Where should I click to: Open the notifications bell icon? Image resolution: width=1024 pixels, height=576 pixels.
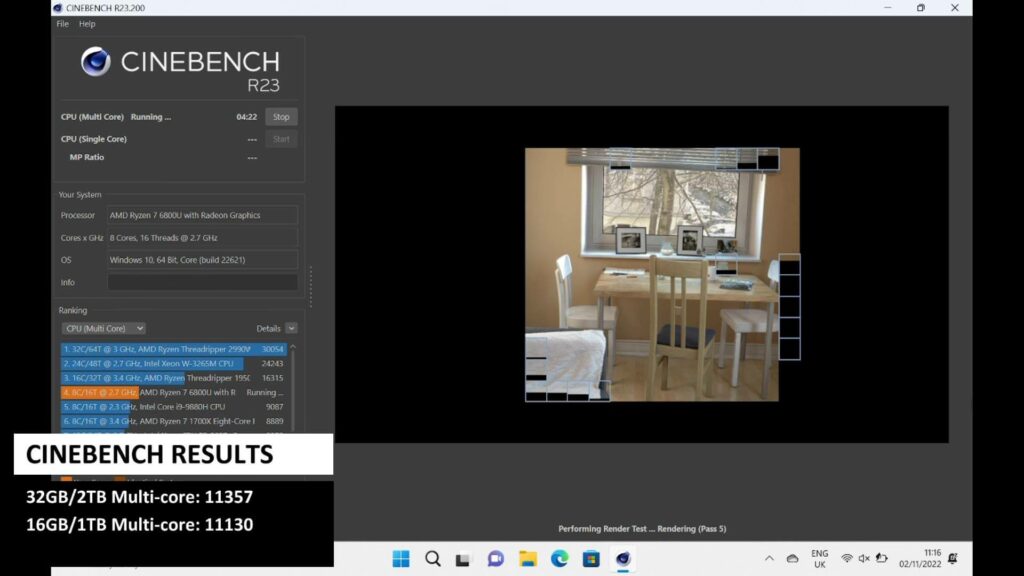coord(953,558)
